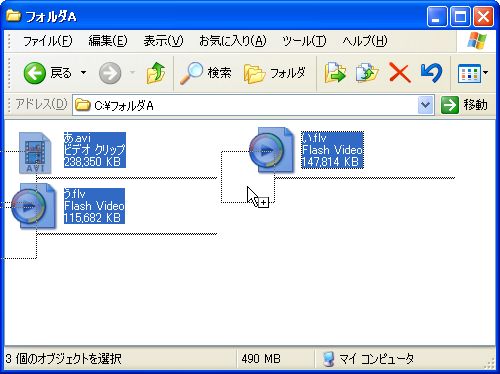
Task: Click the Move To folder icon
Action: tap(335, 73)
